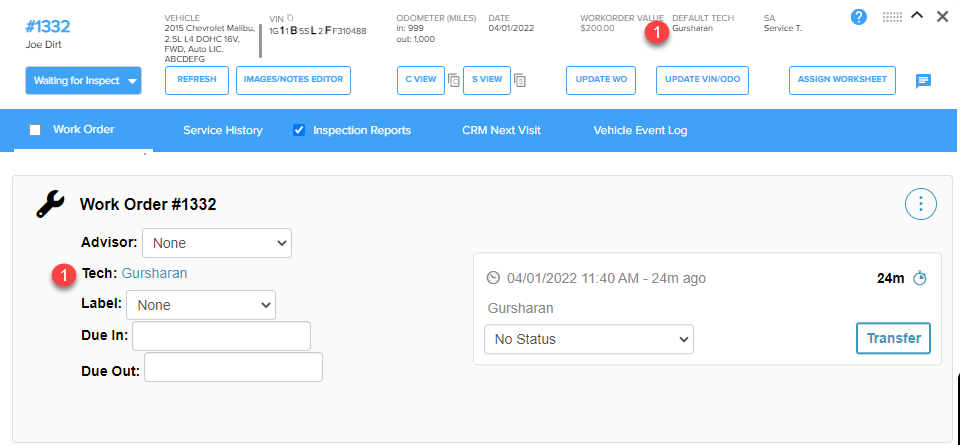Switch to the Service History tab

223,130
